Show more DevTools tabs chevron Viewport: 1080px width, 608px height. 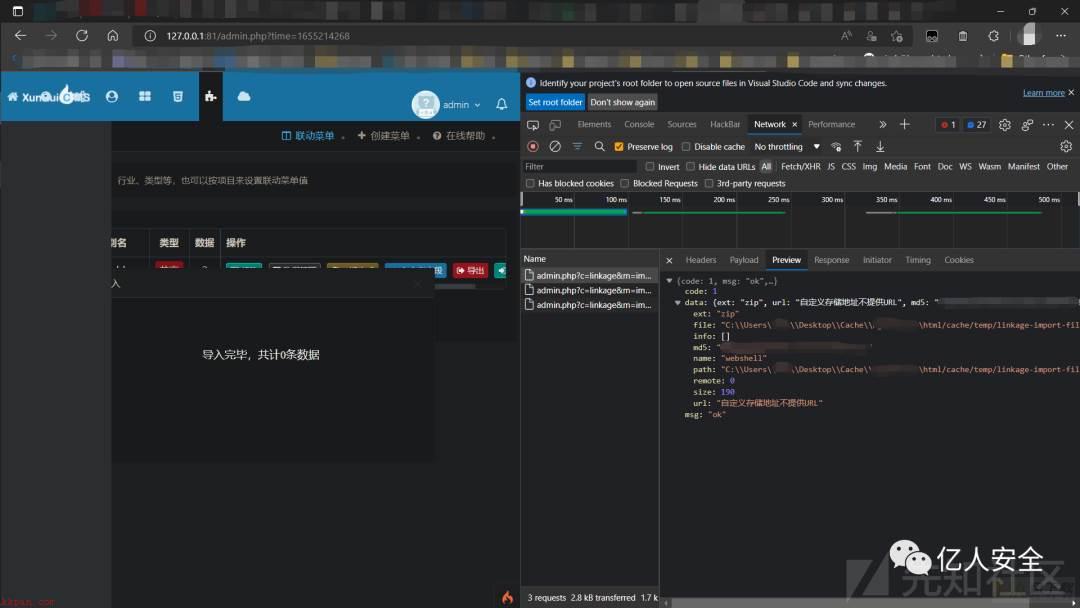click(882, 125)
